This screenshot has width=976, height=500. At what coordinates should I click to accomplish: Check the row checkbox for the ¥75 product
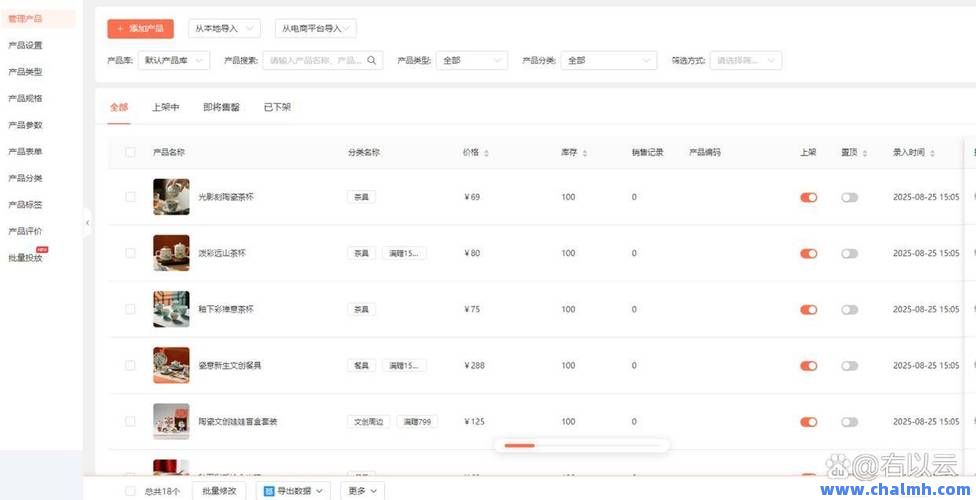(130, 309)
